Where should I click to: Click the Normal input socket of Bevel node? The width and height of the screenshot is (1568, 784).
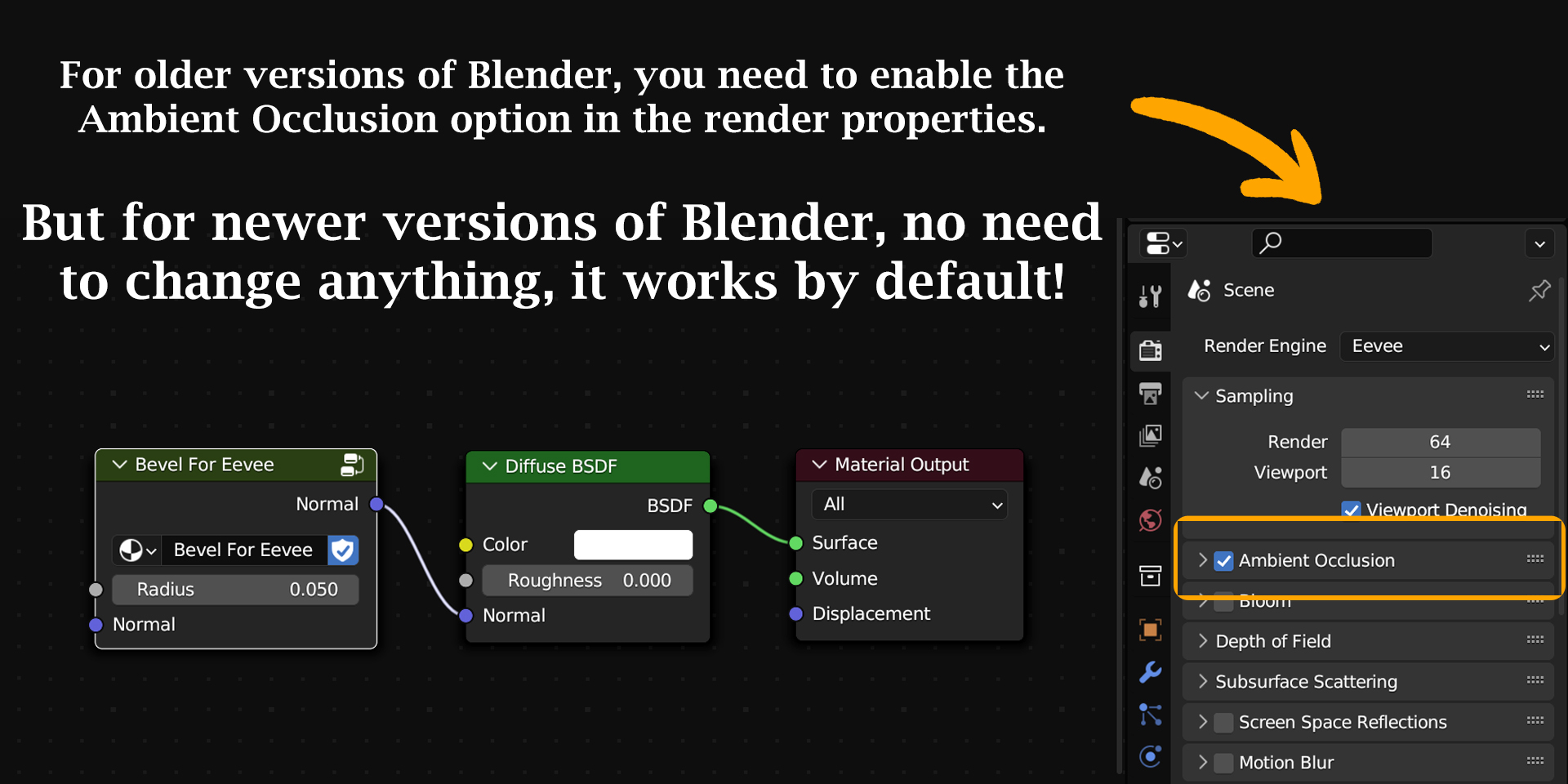(x=96, y=625)
